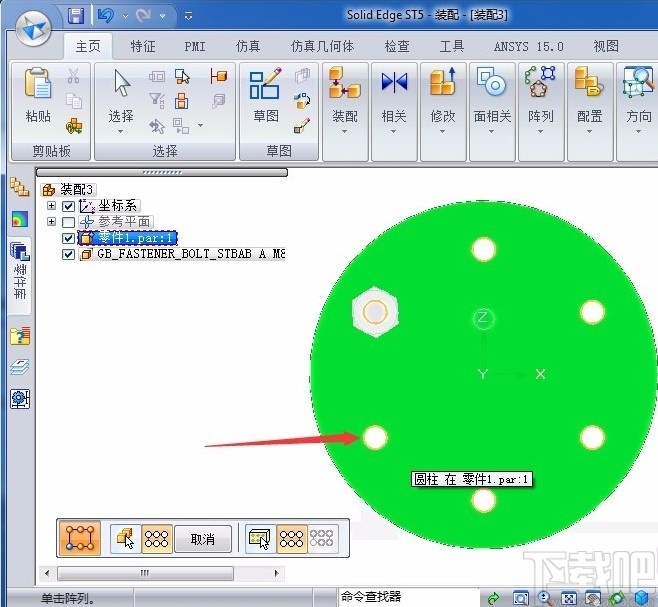The width and height of the screenshot is (658, 607).
Task: Click the 选择 arrow select tool
Action: tap(122, 83)
